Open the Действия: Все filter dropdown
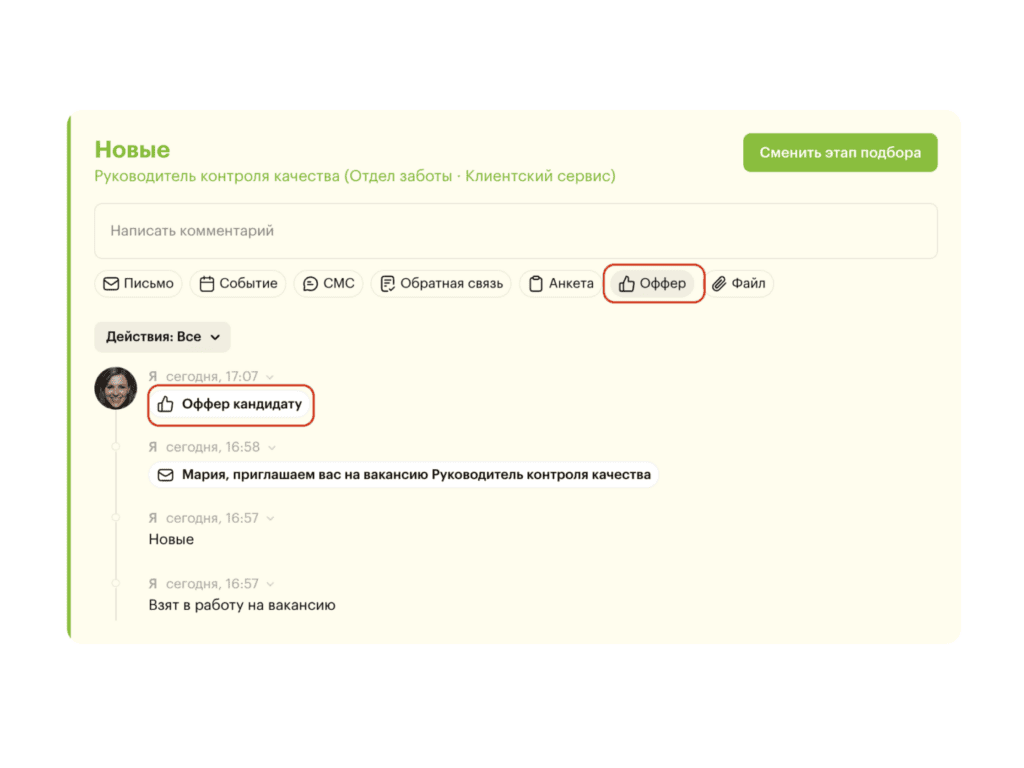1024x768 pixels. click(x=163, y=338)
